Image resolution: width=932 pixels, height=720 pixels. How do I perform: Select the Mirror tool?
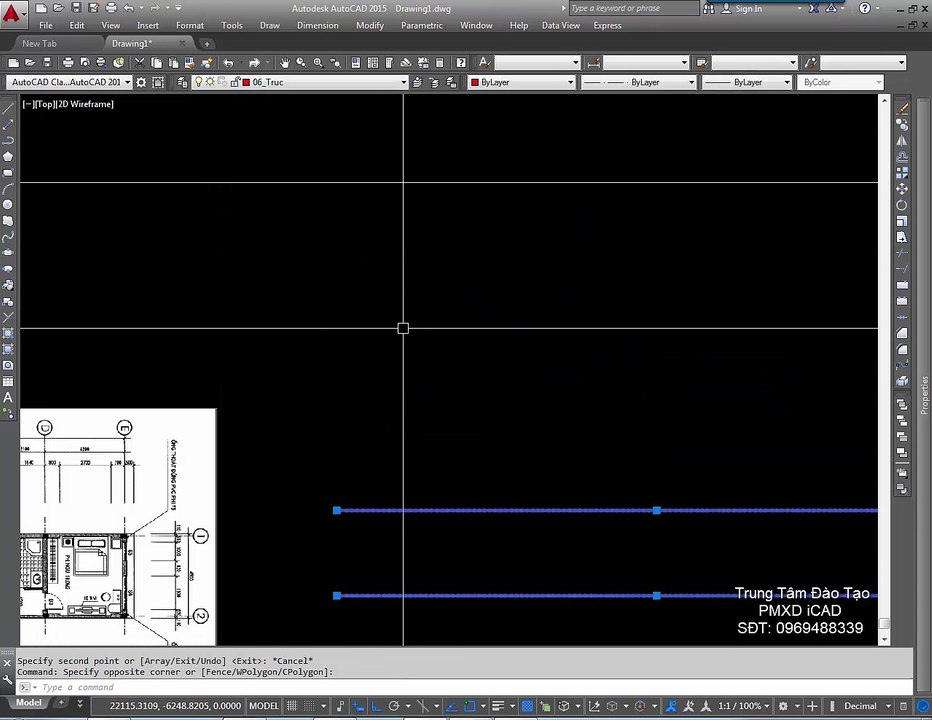pyautogui.click(x=902, y=140)
